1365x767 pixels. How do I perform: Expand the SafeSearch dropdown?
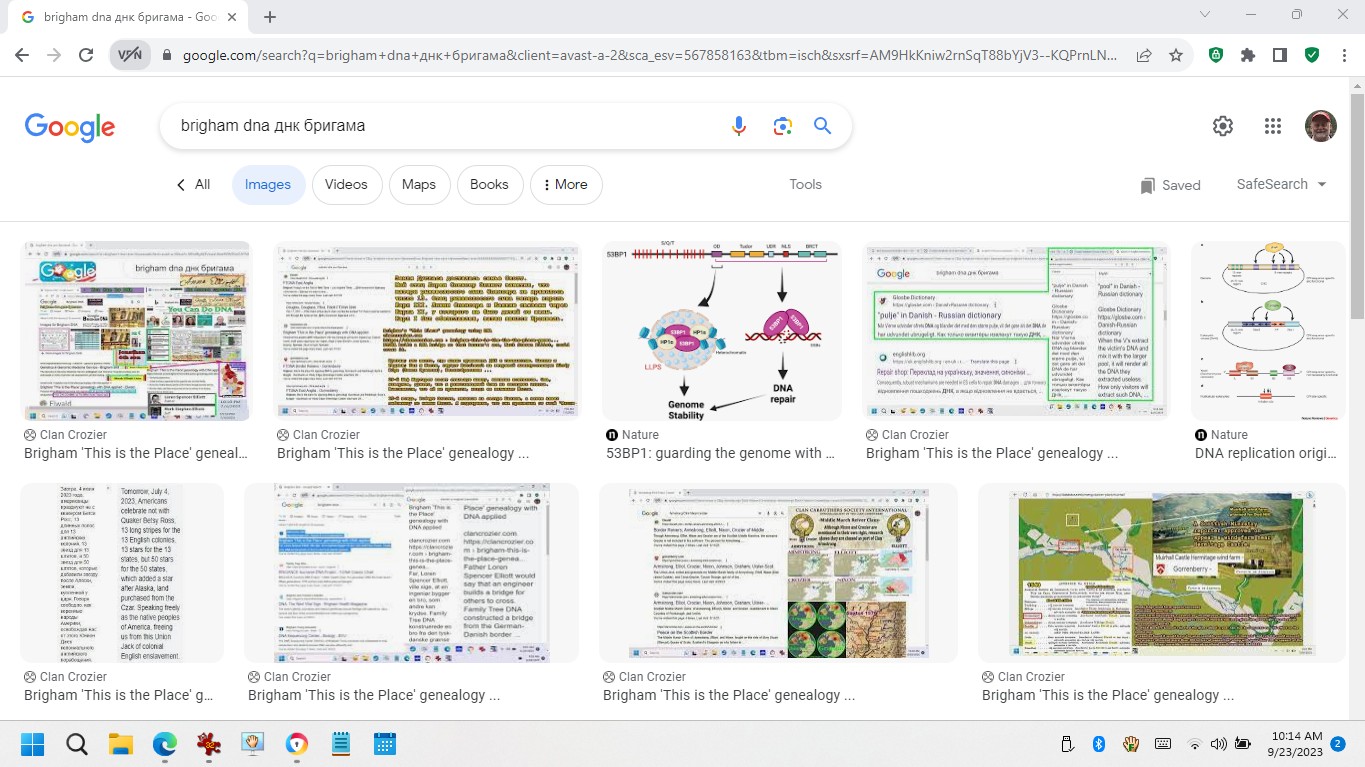coord(1281,184)
